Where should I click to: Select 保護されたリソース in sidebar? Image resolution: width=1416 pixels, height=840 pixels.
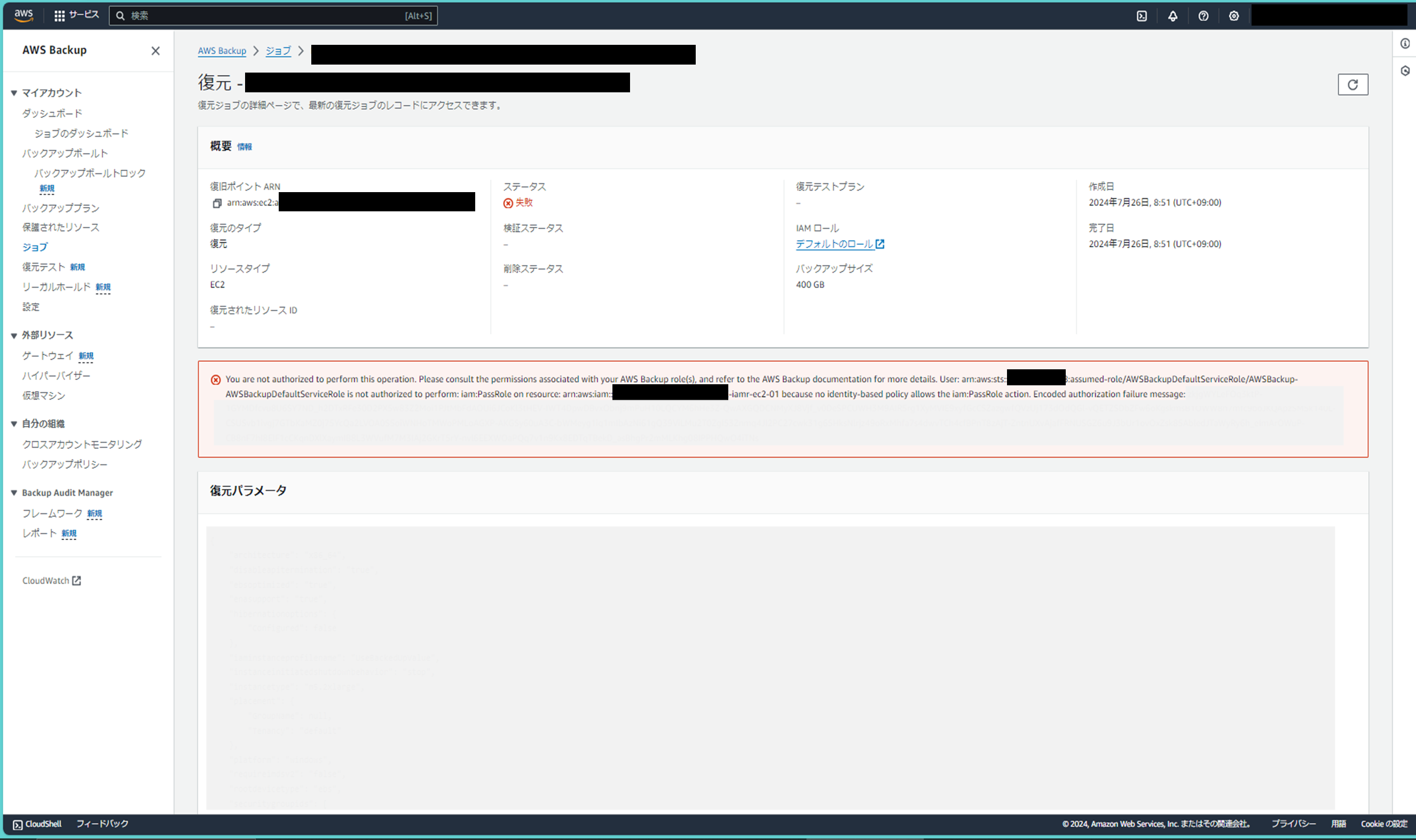pyautogui.click(x=60, y=227)
